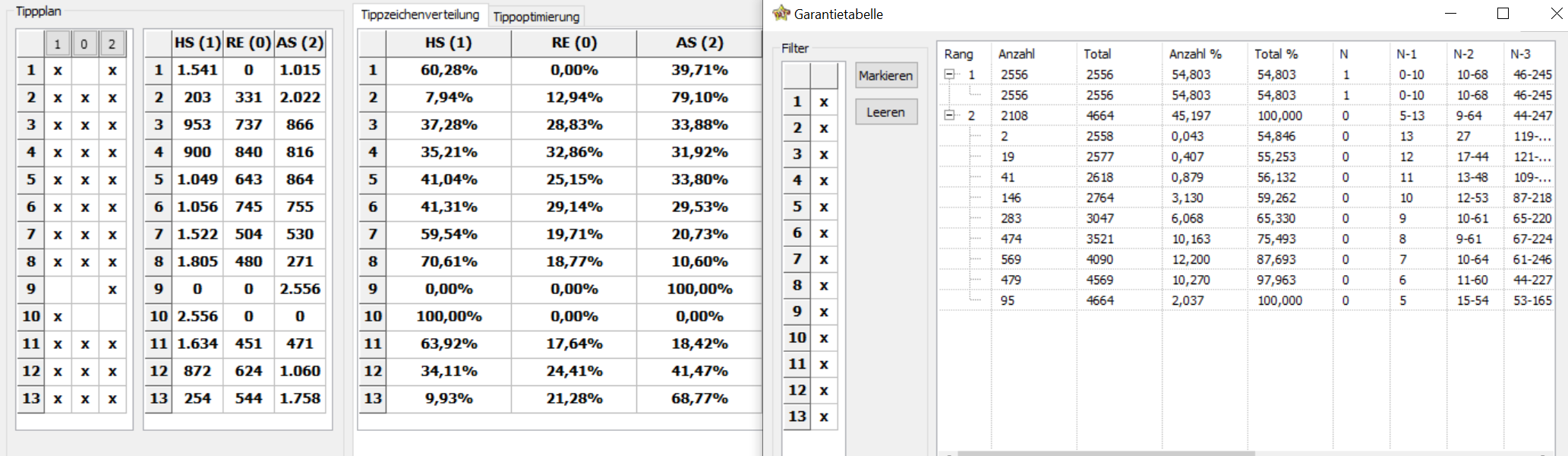Collapse the Rang 2 tree node
The image size is (1568, 456).
949,116
